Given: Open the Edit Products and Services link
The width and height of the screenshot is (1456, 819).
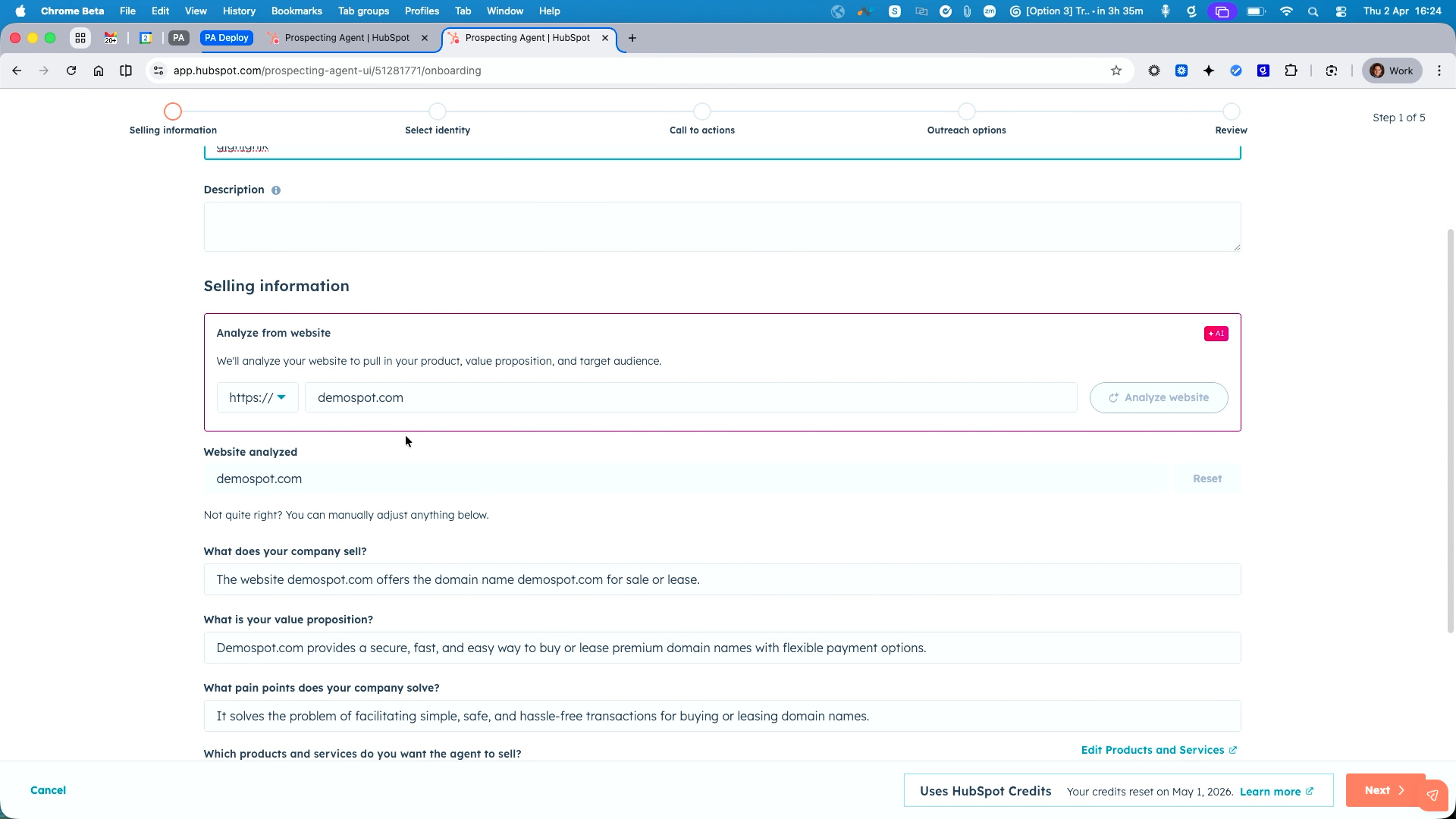Looking at the screenshot, I should tap(1153, 750).
